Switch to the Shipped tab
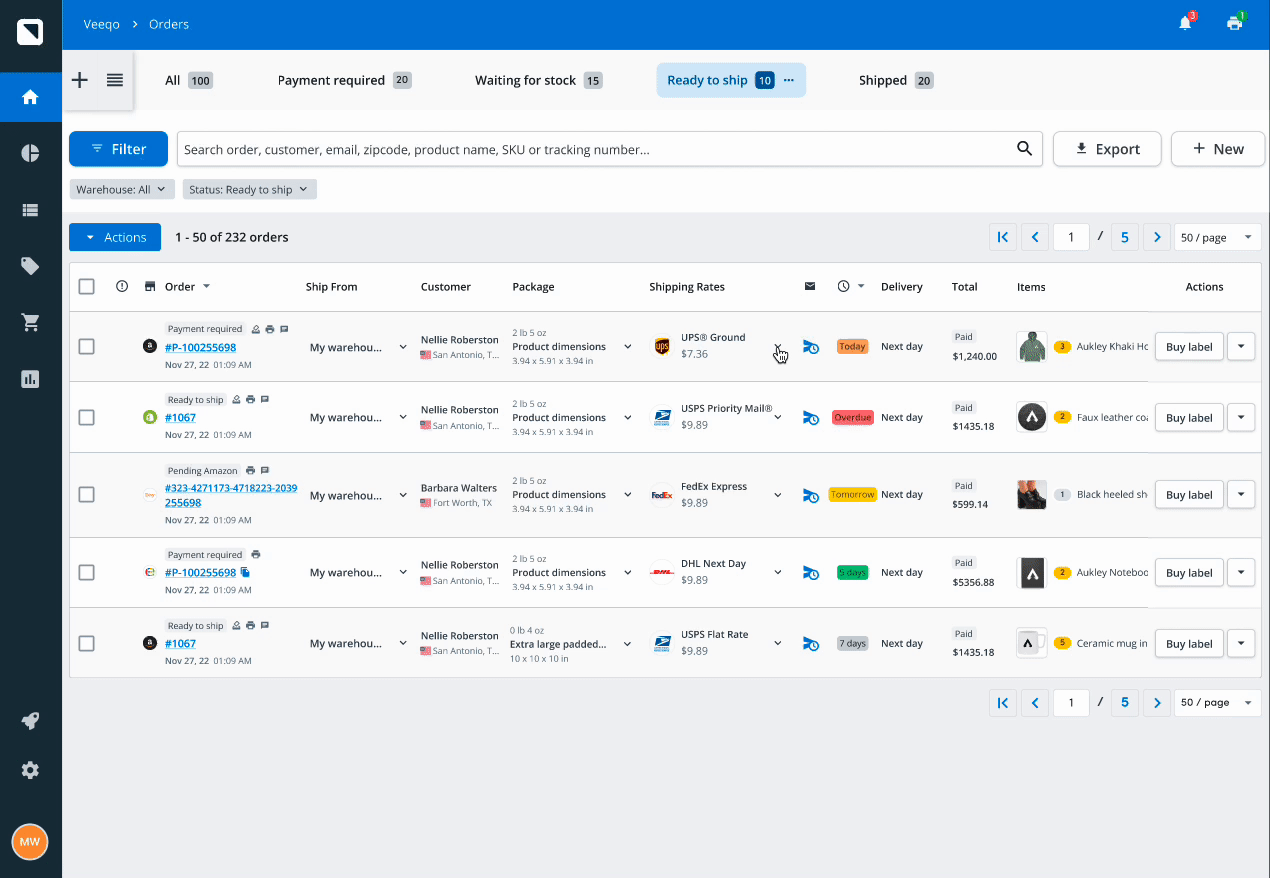Image resolution: width=1270 pixels, height=878 pixels. (x=895, y=81)
